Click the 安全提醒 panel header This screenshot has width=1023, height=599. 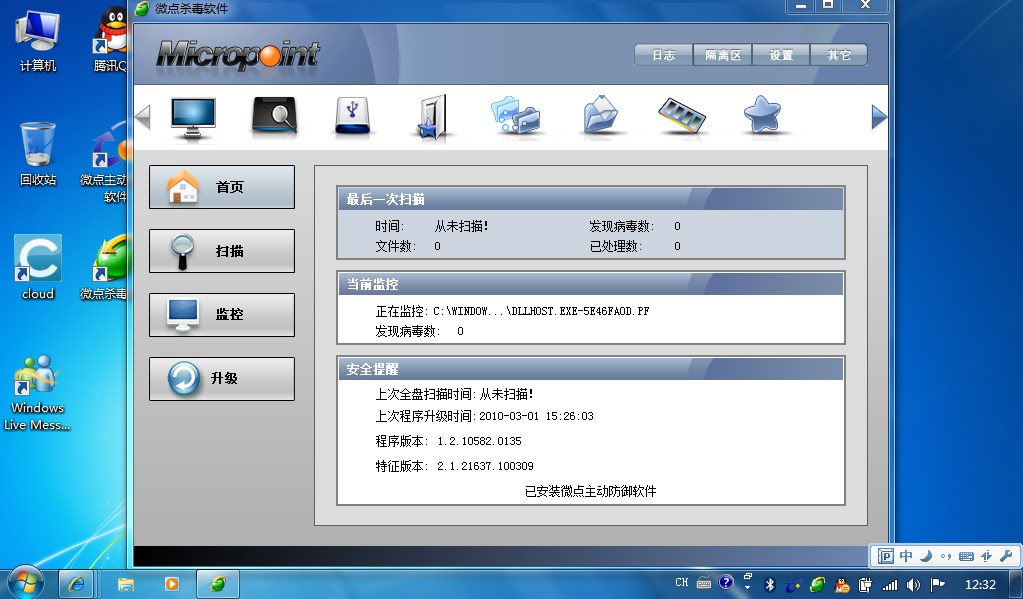(590, 369)
